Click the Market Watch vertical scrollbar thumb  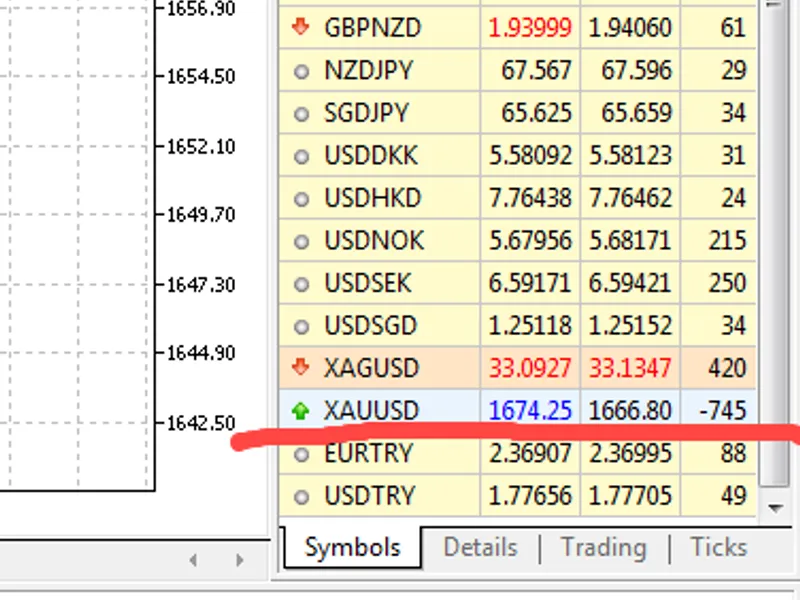pos(776,245)
